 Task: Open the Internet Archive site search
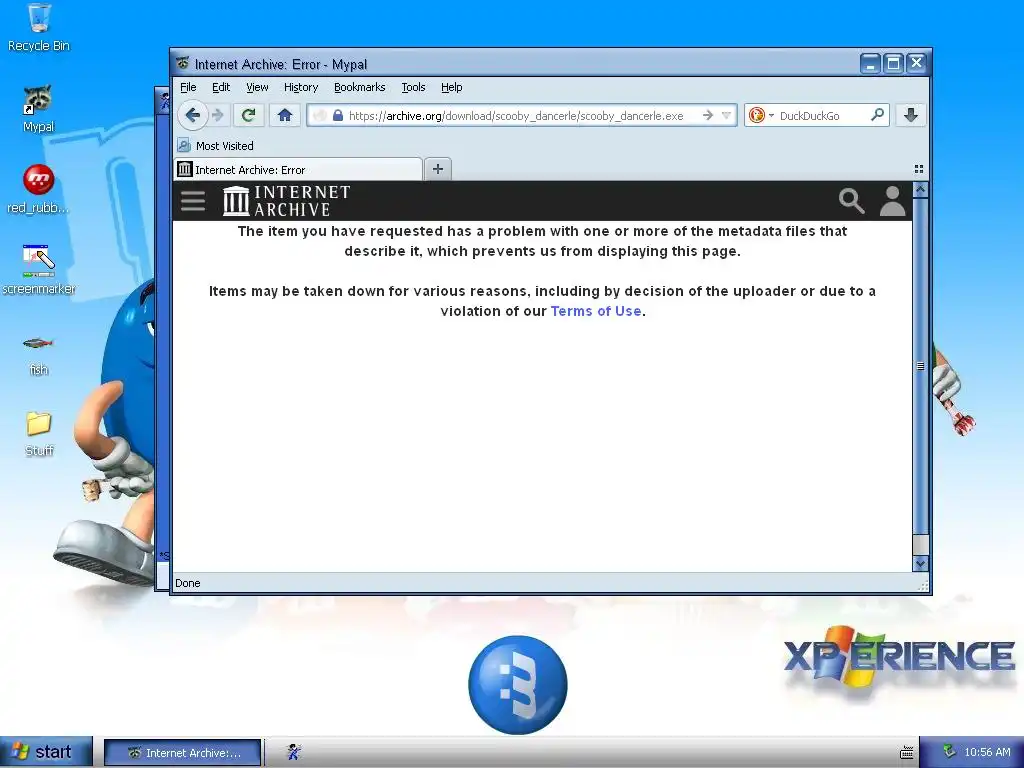tap(852, 201)
